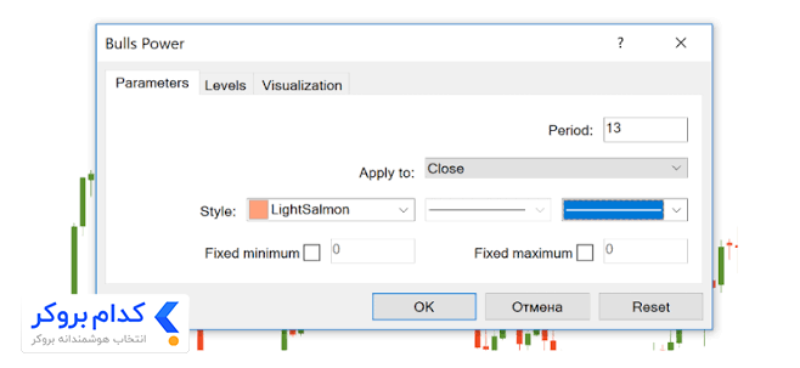Viewport: 800px width, 368px height.
Task: Click the Fixed maximum value field
Action: [x=645, y=251]
